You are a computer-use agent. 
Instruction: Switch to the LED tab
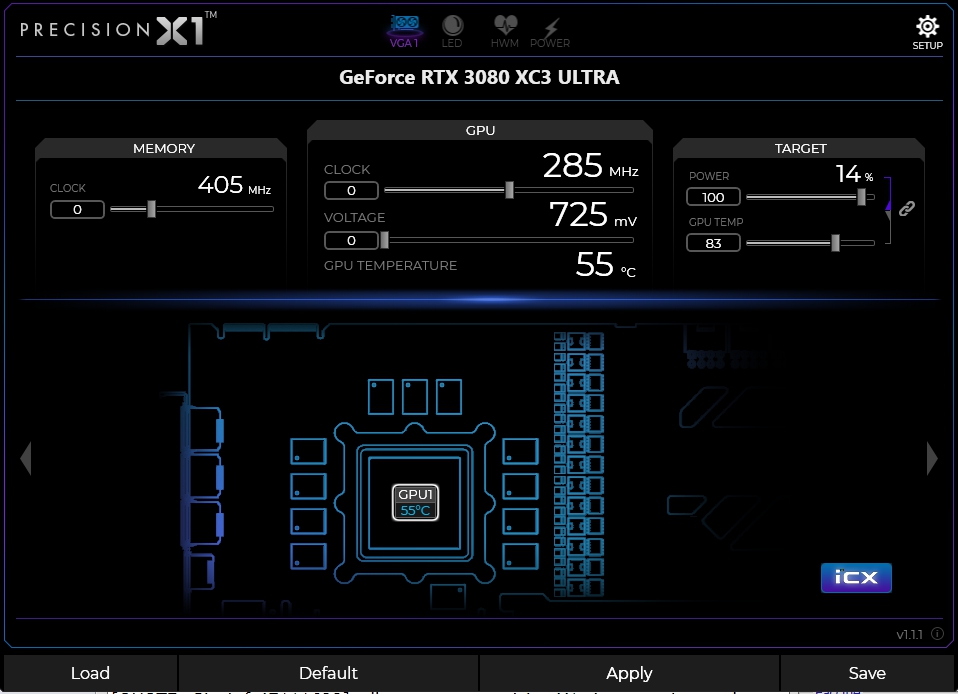[x=452, y=31]
